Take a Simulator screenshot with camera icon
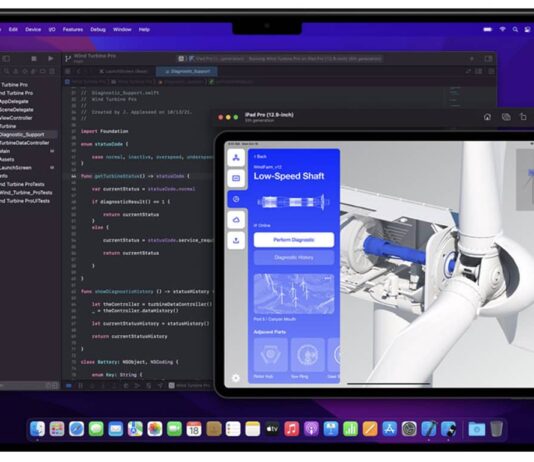 click(506, 117)
